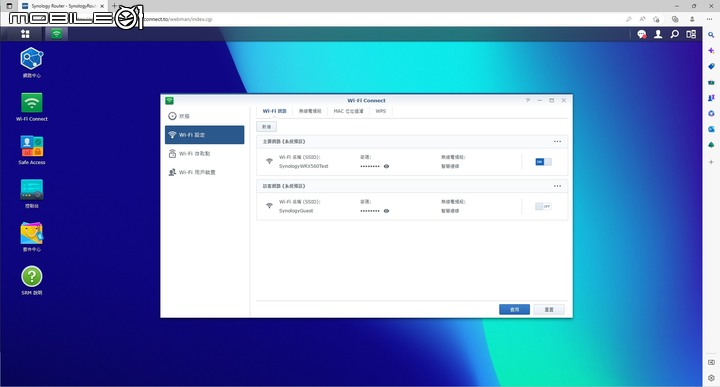Open the SRM notifications chat bubble icon
The width and height of the screenshot is (720, 387).
[x=641, y=34]
